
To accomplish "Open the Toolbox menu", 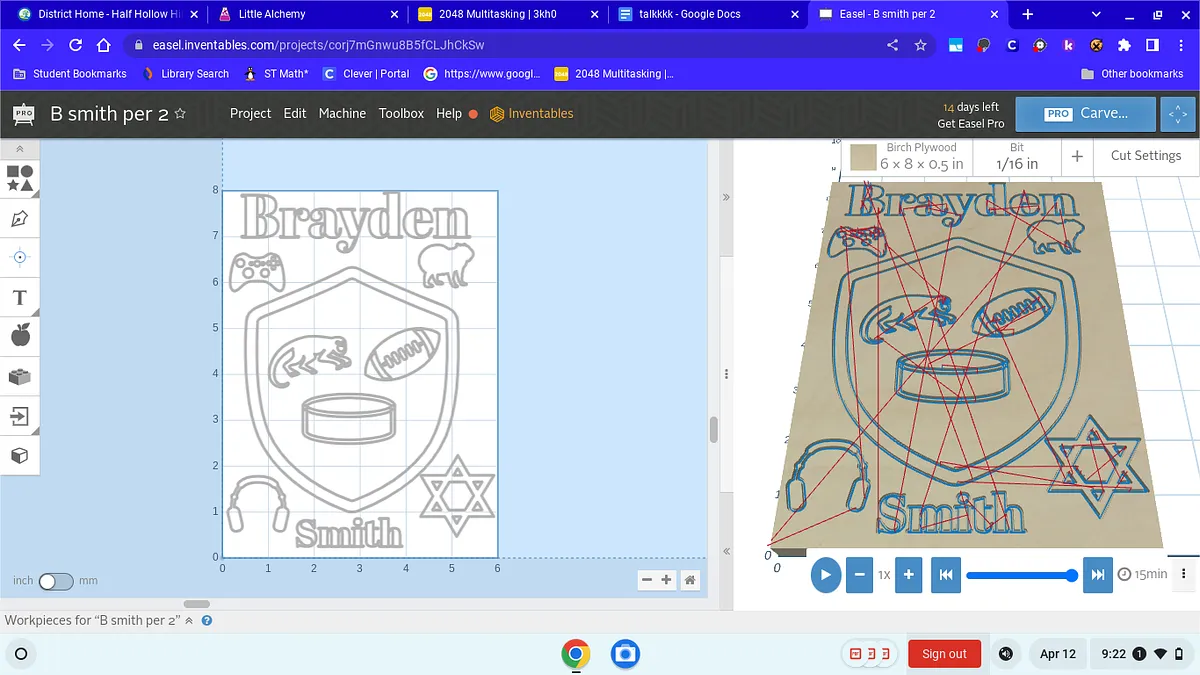I will (x=401, y=114).
